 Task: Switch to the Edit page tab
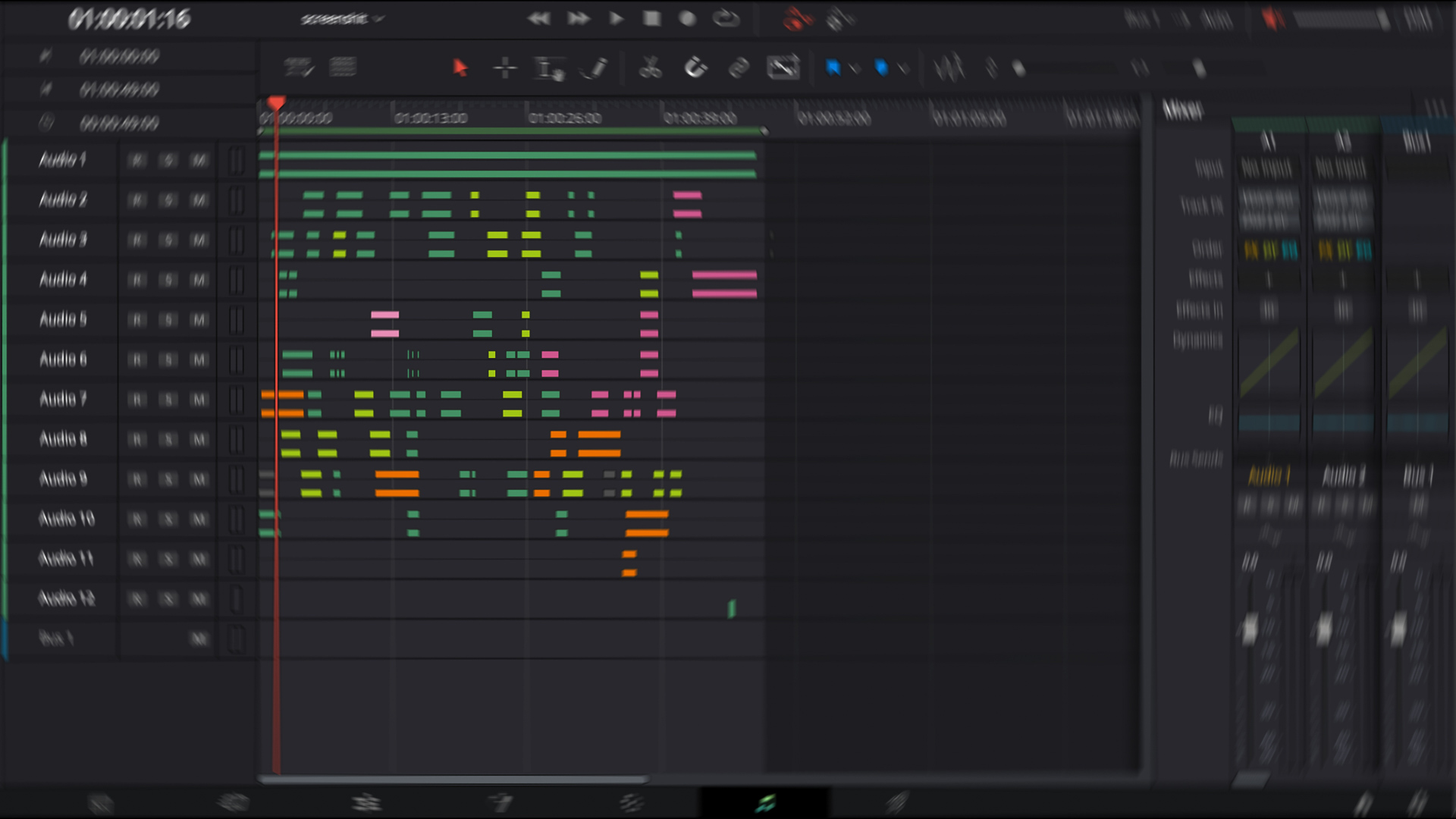[x=366, y=802]
